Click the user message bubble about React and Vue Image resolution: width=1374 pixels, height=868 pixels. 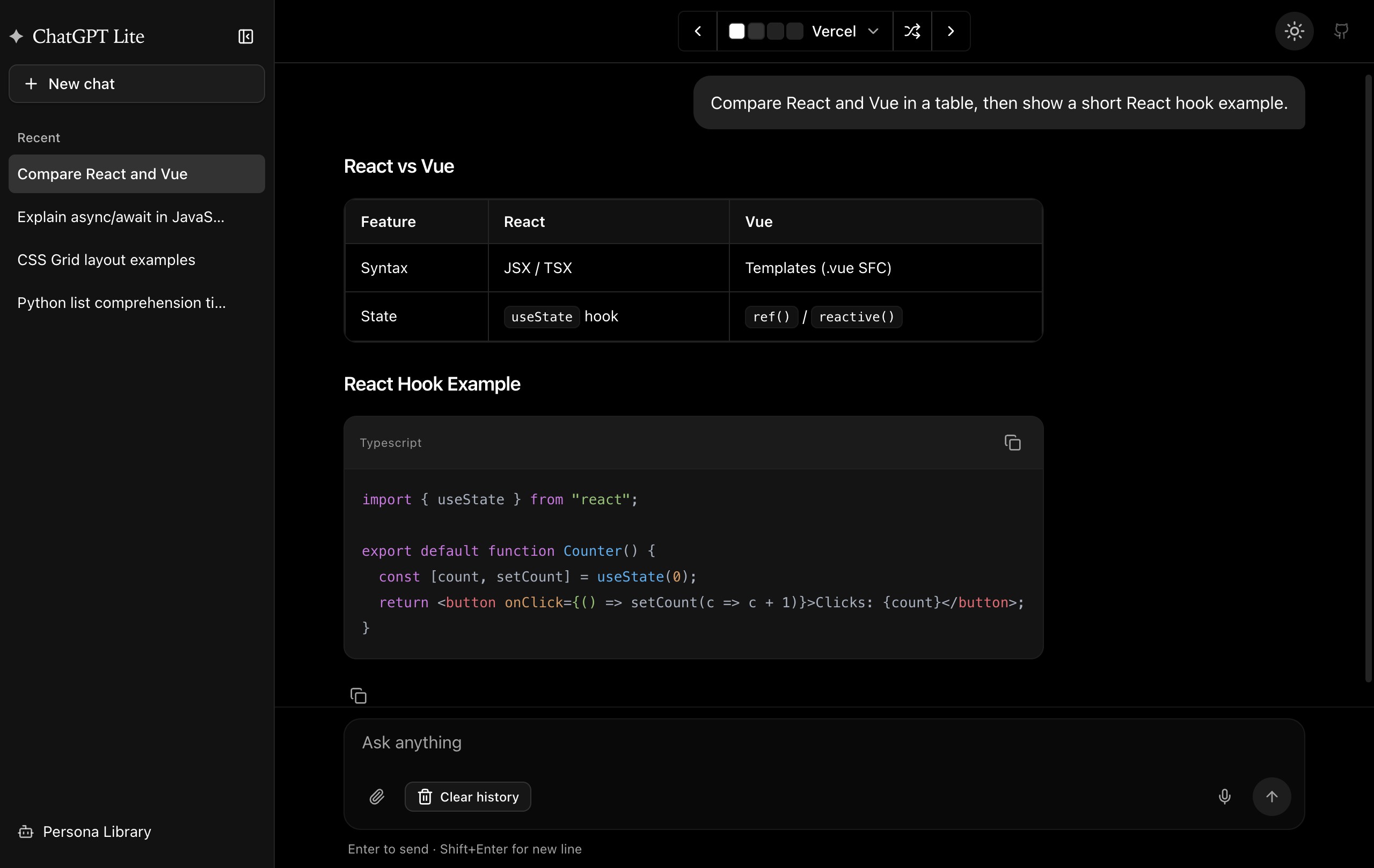tap(999, 102)
